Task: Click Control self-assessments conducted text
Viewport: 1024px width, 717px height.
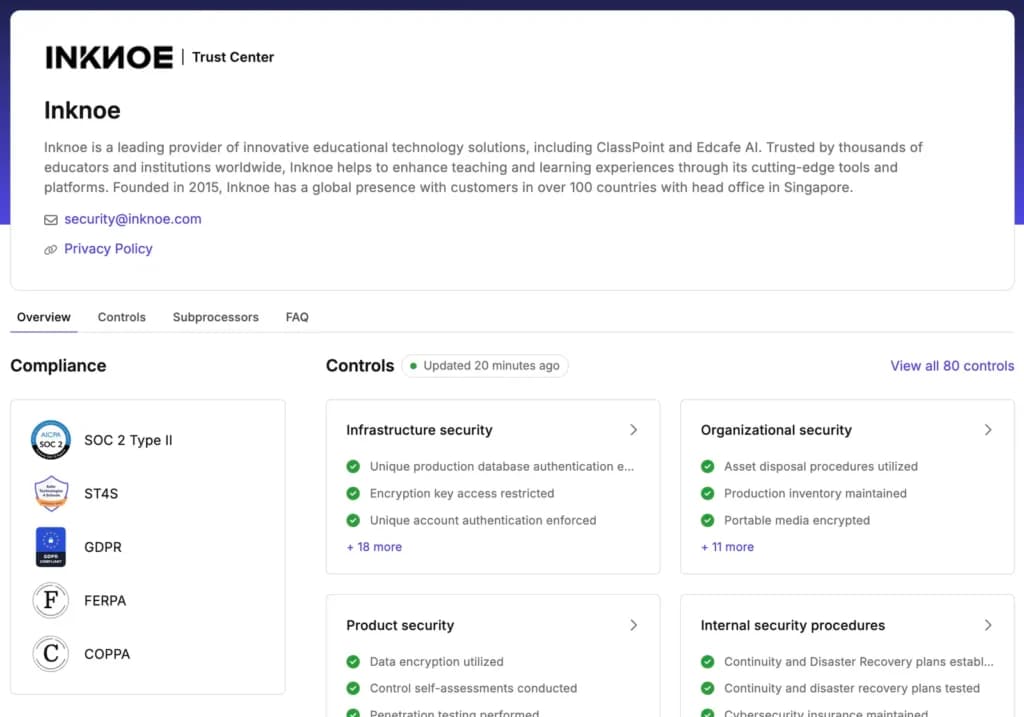Action: (x=473, y=688)
